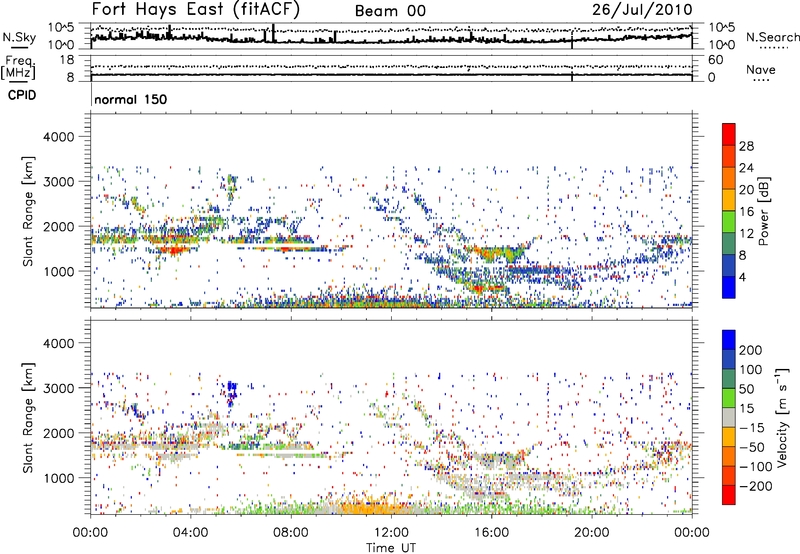The width and height of the screenshot is (800, 554).
Task: Click the blue velocity cluster near 05:30 at 3000 km
Action: tap(232, 390)
